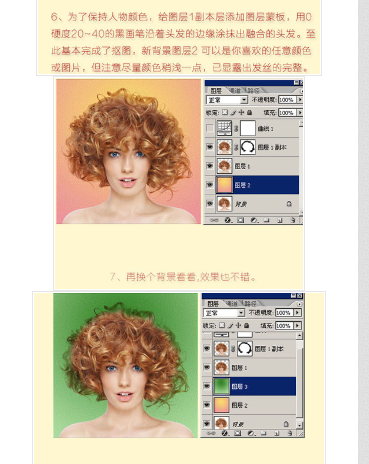The image size is (369, 464).
Task: Toggle transparent-pixels lock in panel with 图层 2 selected
Action: [x=225, y=113]
